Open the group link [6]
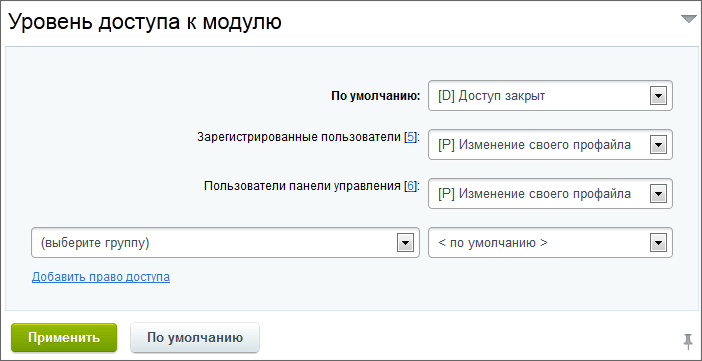The height and width of the screenshot is (361, 702). (x=410, y=186)
